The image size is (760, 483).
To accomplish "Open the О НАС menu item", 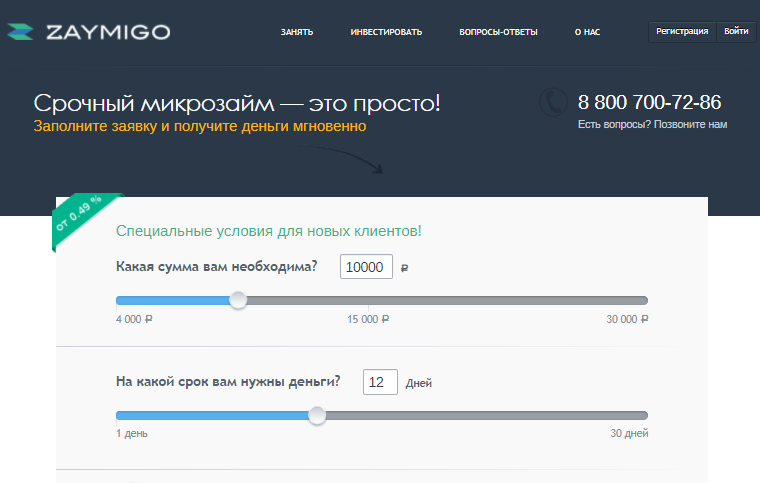I will click(587, 32).
